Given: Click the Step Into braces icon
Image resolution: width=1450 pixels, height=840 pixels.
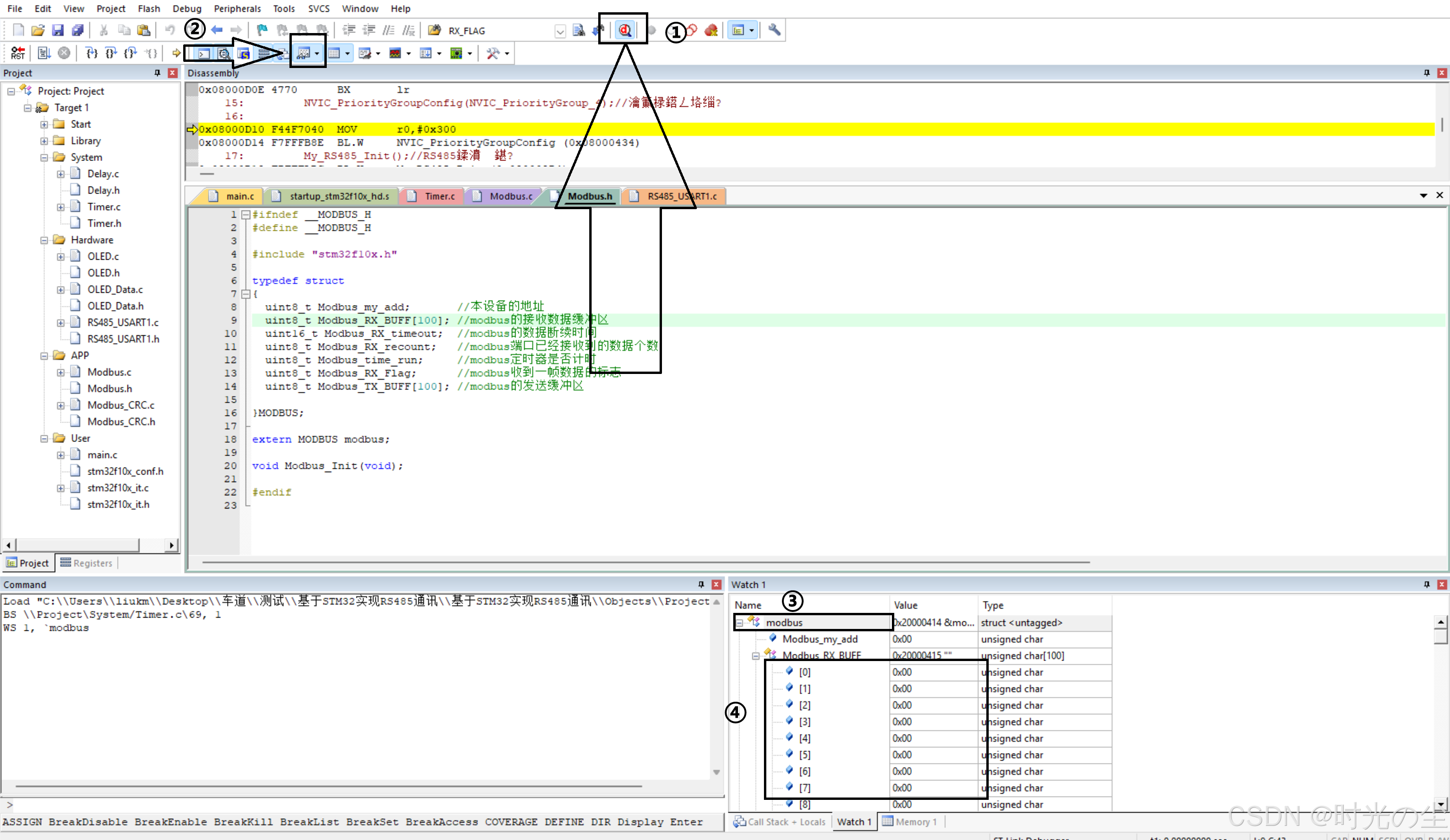Looking at the screenshot, I should [92, 53].
